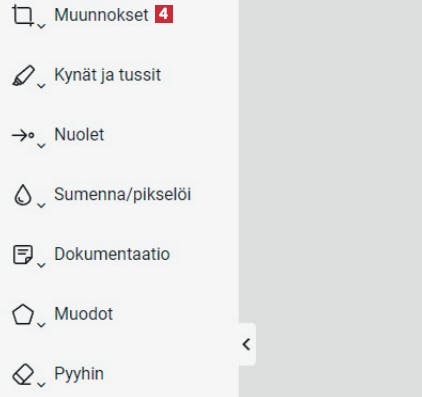Select the pentagon shapes icon

pyautogui.click(x=23, y=314)
